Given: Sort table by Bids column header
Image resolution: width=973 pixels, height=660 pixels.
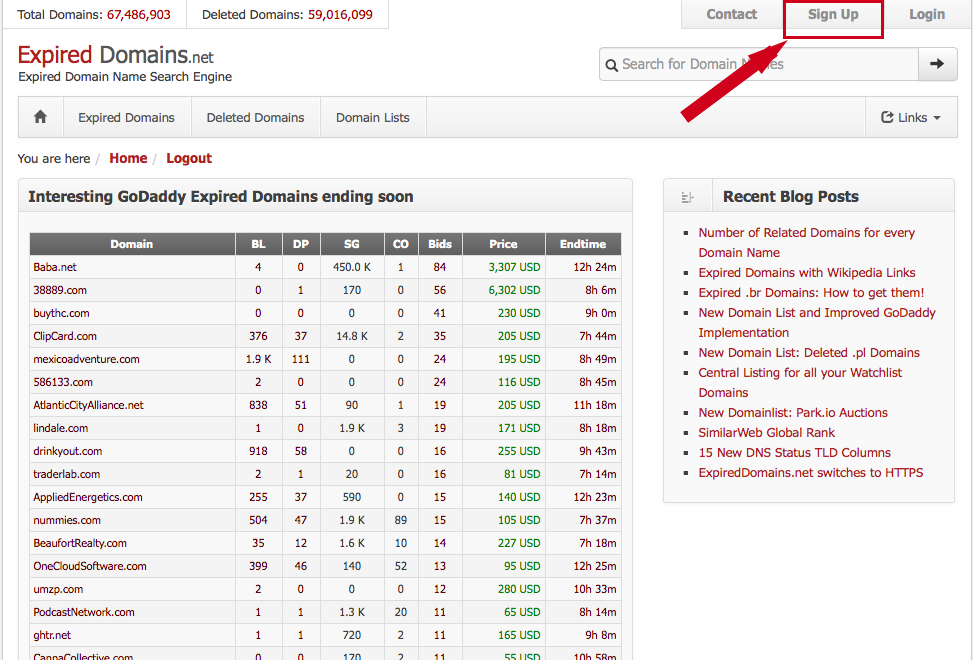Looking at the screenshot, I should tap(440, 244).
